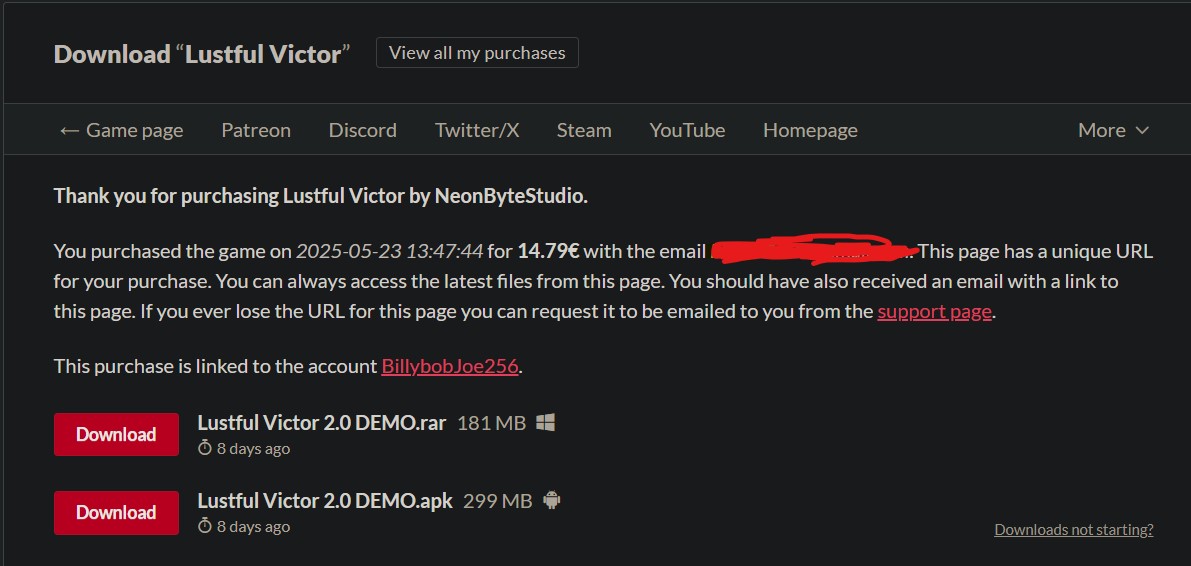This screenshot has width=1191, height=566.
Task: Visit the YouTube navigation link
Action: click(687, 130)
